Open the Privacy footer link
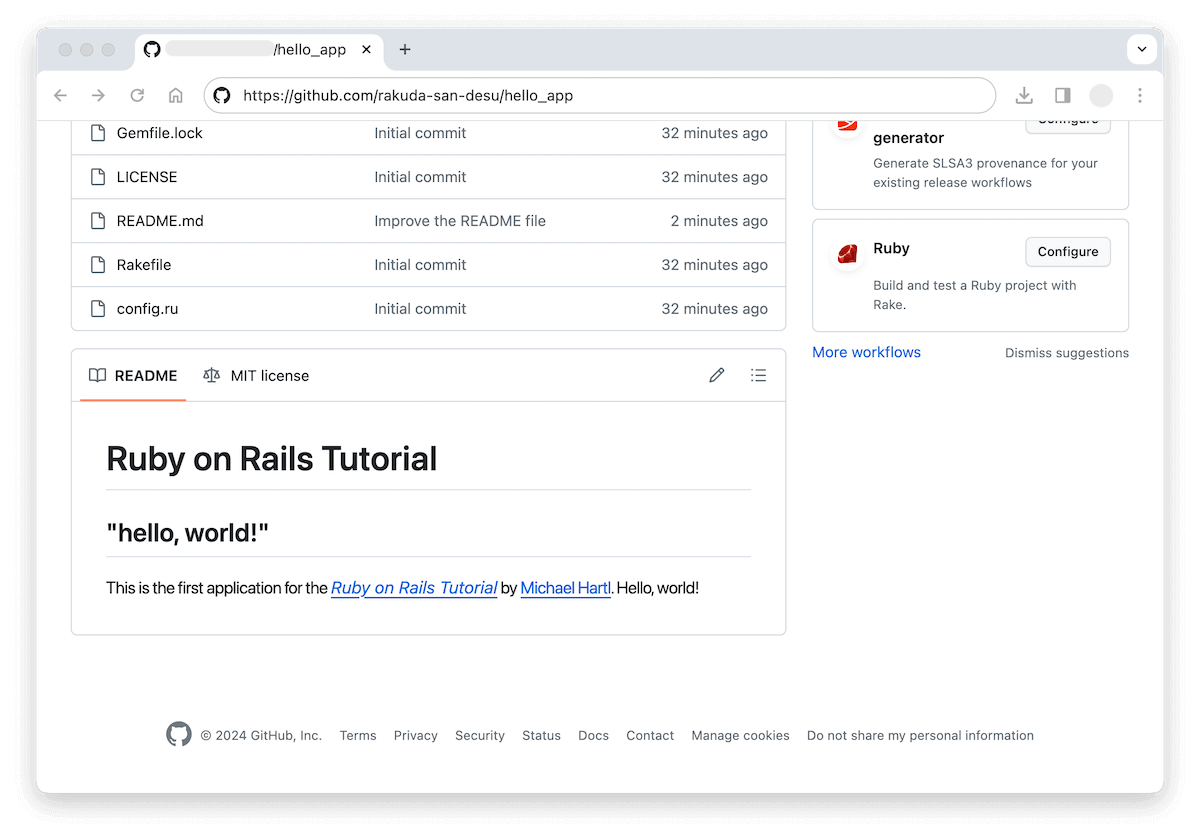 416,735
